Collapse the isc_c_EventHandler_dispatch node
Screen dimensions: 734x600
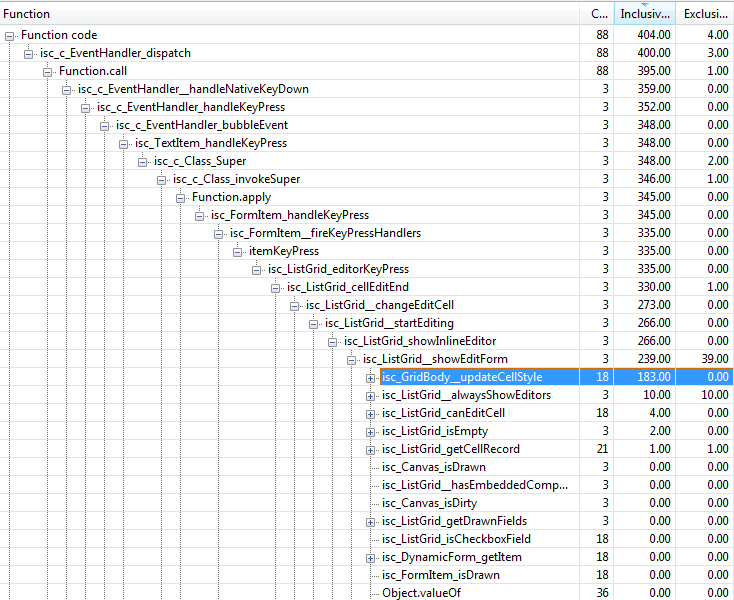coord(29,53)
